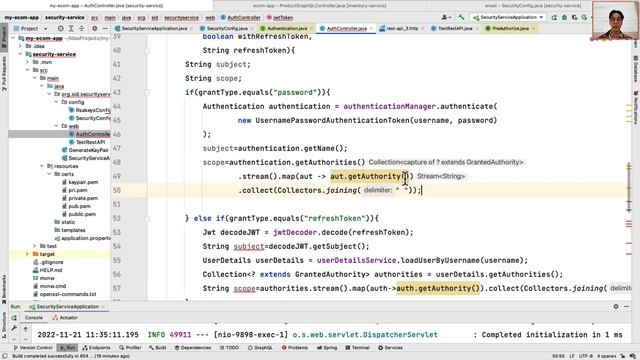
Task: Open Spring tool window
Action: point(327,348)
